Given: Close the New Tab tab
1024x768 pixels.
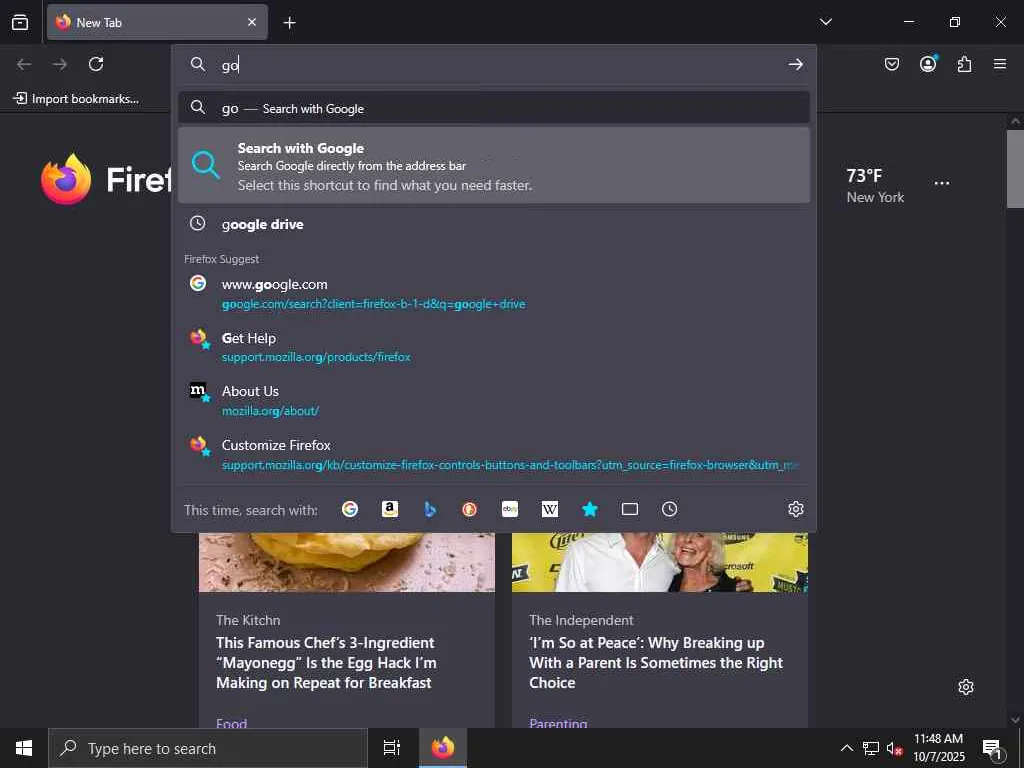Looking at the screenshot, I should coord(251,22).
